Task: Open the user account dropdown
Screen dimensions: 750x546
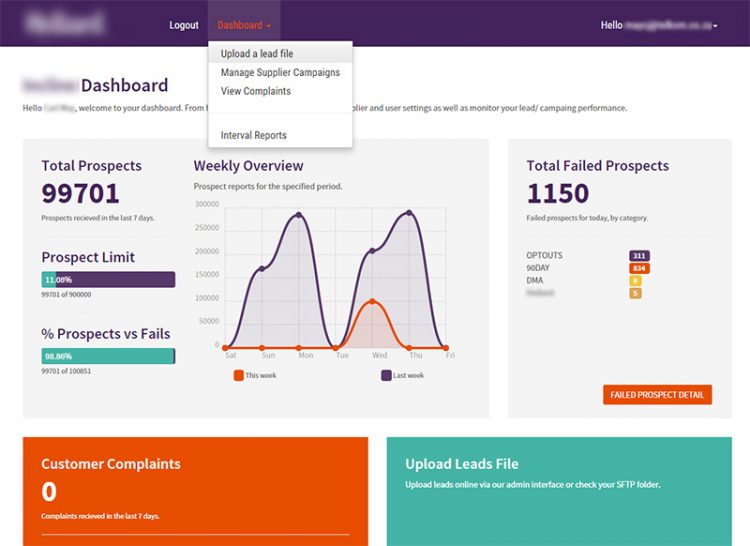Action: pos(660,25)
